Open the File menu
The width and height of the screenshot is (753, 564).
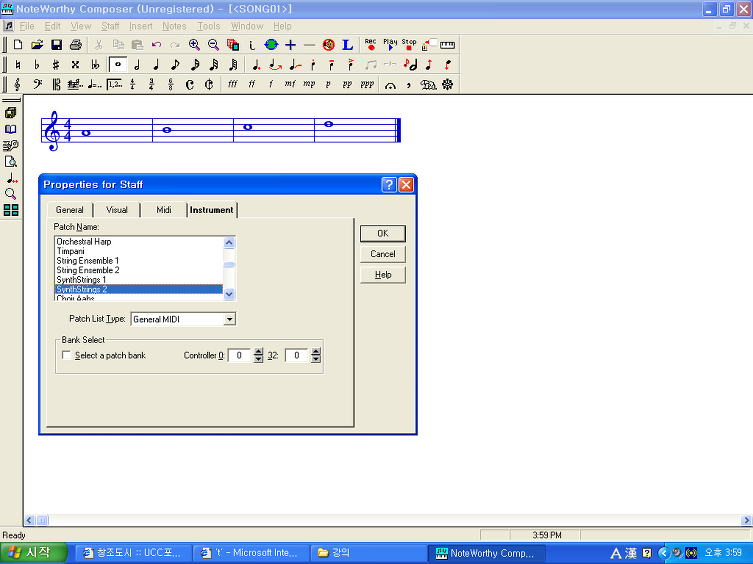(x=26, y=26)
